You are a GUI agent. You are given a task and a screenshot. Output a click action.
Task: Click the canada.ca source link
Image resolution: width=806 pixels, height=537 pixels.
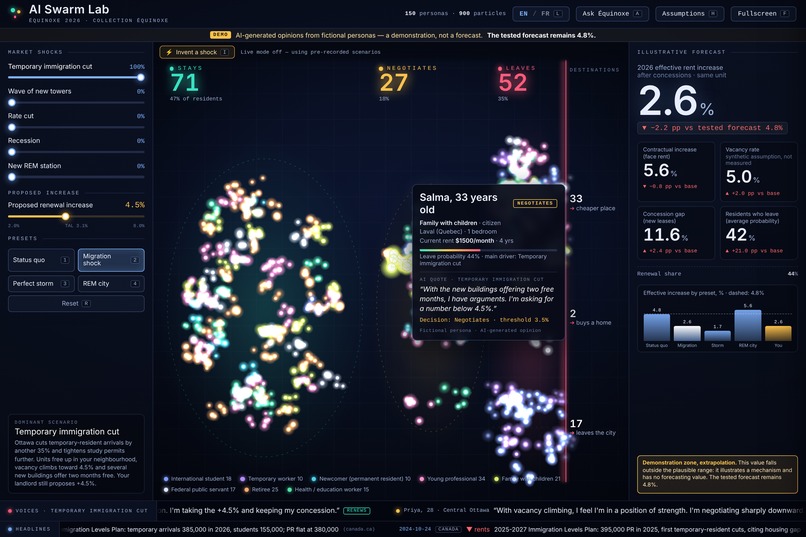[x=359, y=529]
